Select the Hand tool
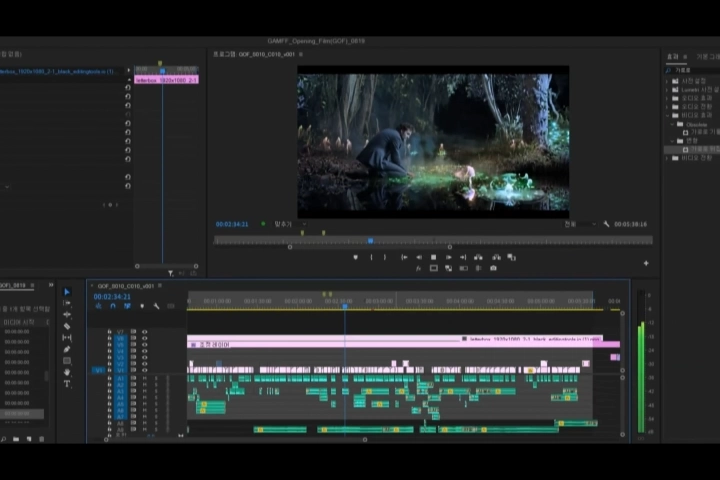720x480 pixels. click(67, 372)
